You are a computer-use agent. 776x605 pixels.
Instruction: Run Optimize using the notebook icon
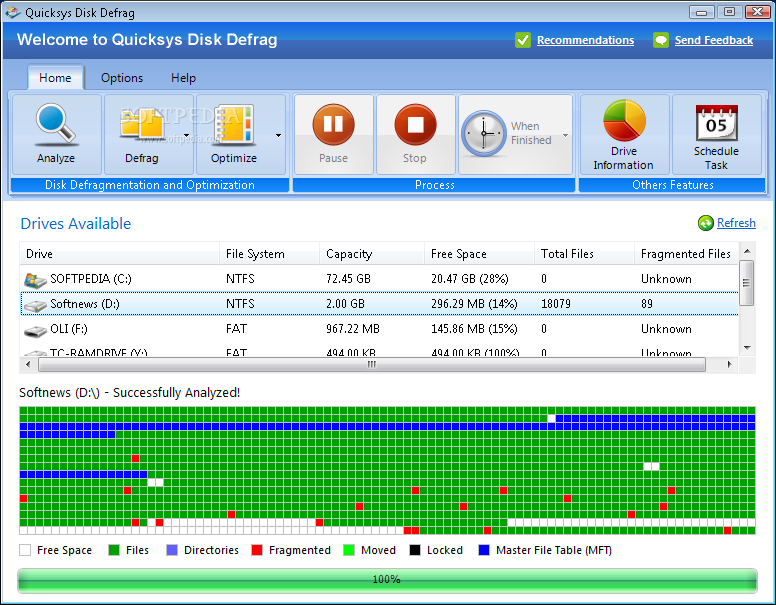point(234,124)
